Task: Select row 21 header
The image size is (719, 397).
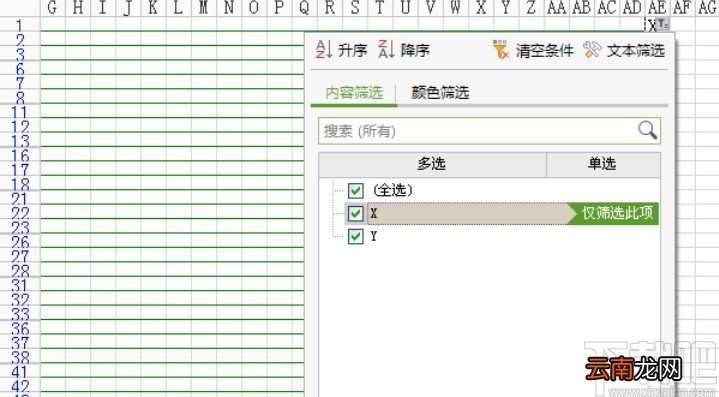Action: [20, 198]
